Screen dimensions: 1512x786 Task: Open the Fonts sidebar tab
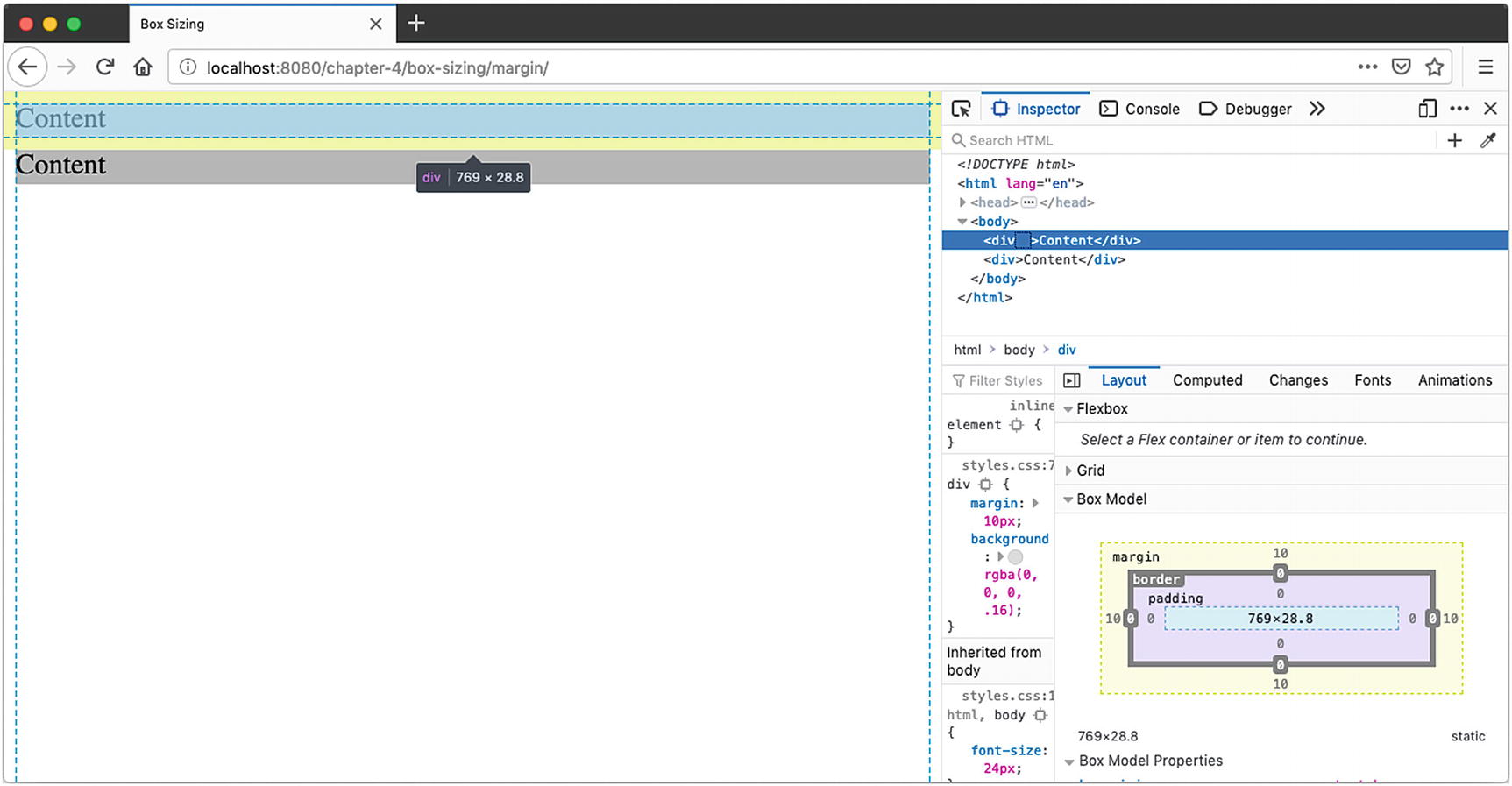tap(1373, 380)
